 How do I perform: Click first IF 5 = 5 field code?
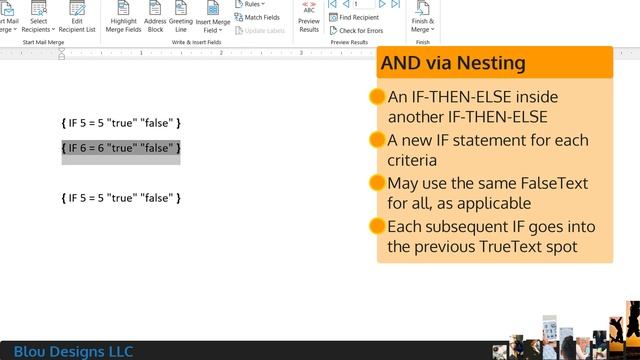(x=121, y=123)
